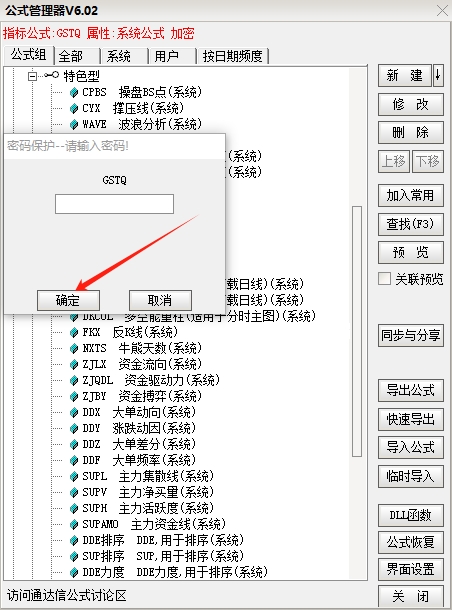Viewport: 452px width, 610px height.
Task: Click the SUPAMO formula icon
Action: click(74, 524)
